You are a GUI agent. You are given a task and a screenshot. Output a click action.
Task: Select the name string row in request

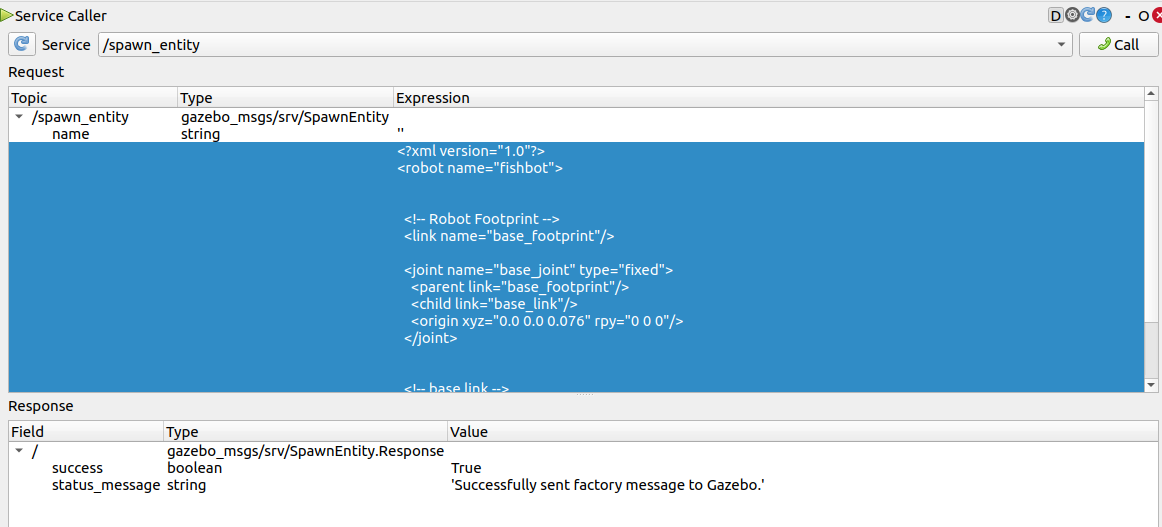point(70,134)
